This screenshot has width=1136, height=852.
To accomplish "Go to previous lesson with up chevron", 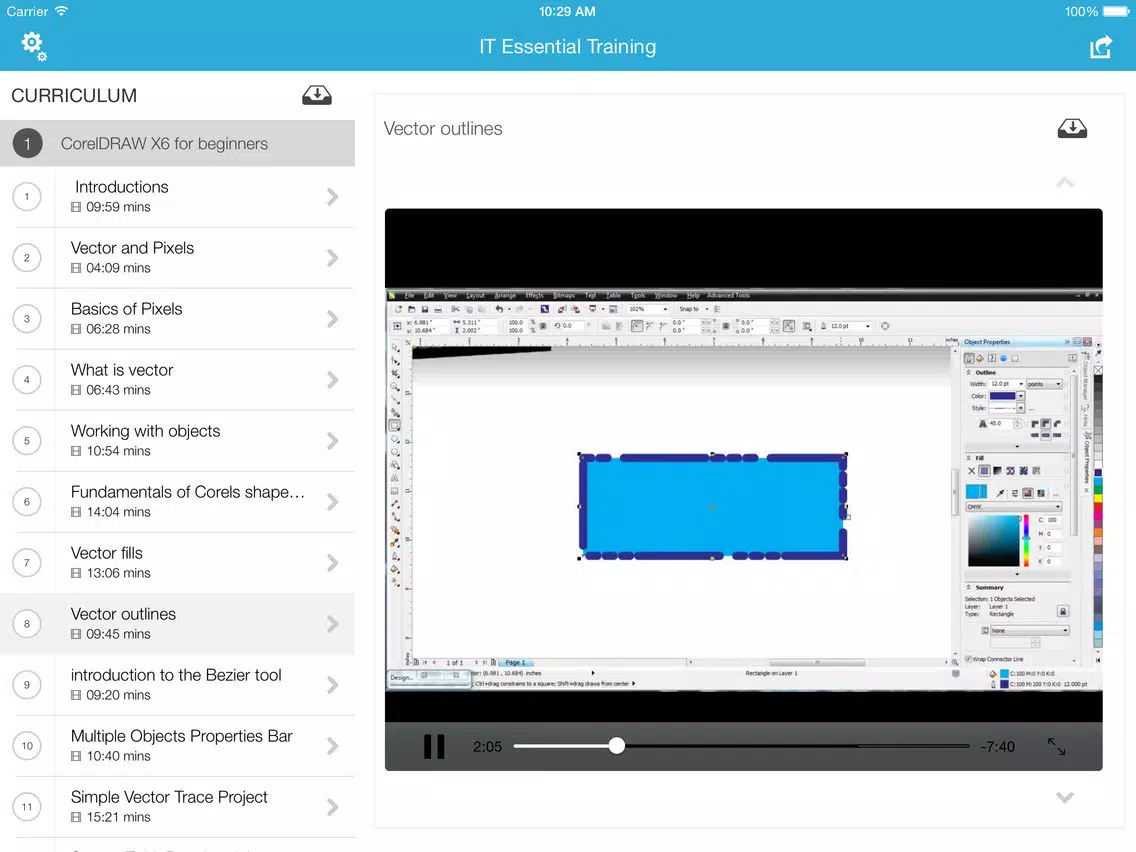I will (x=1064, y=183).
